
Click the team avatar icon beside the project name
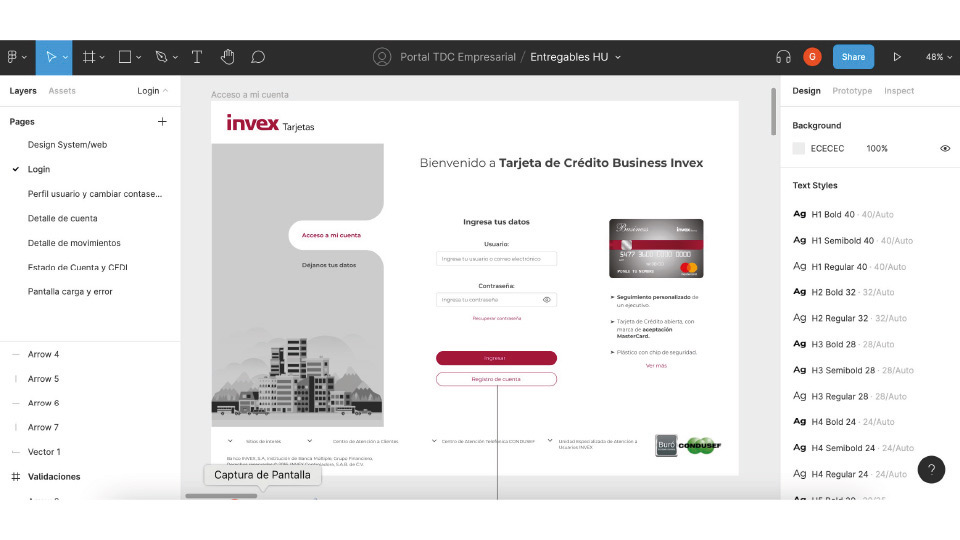pos(382,57)
